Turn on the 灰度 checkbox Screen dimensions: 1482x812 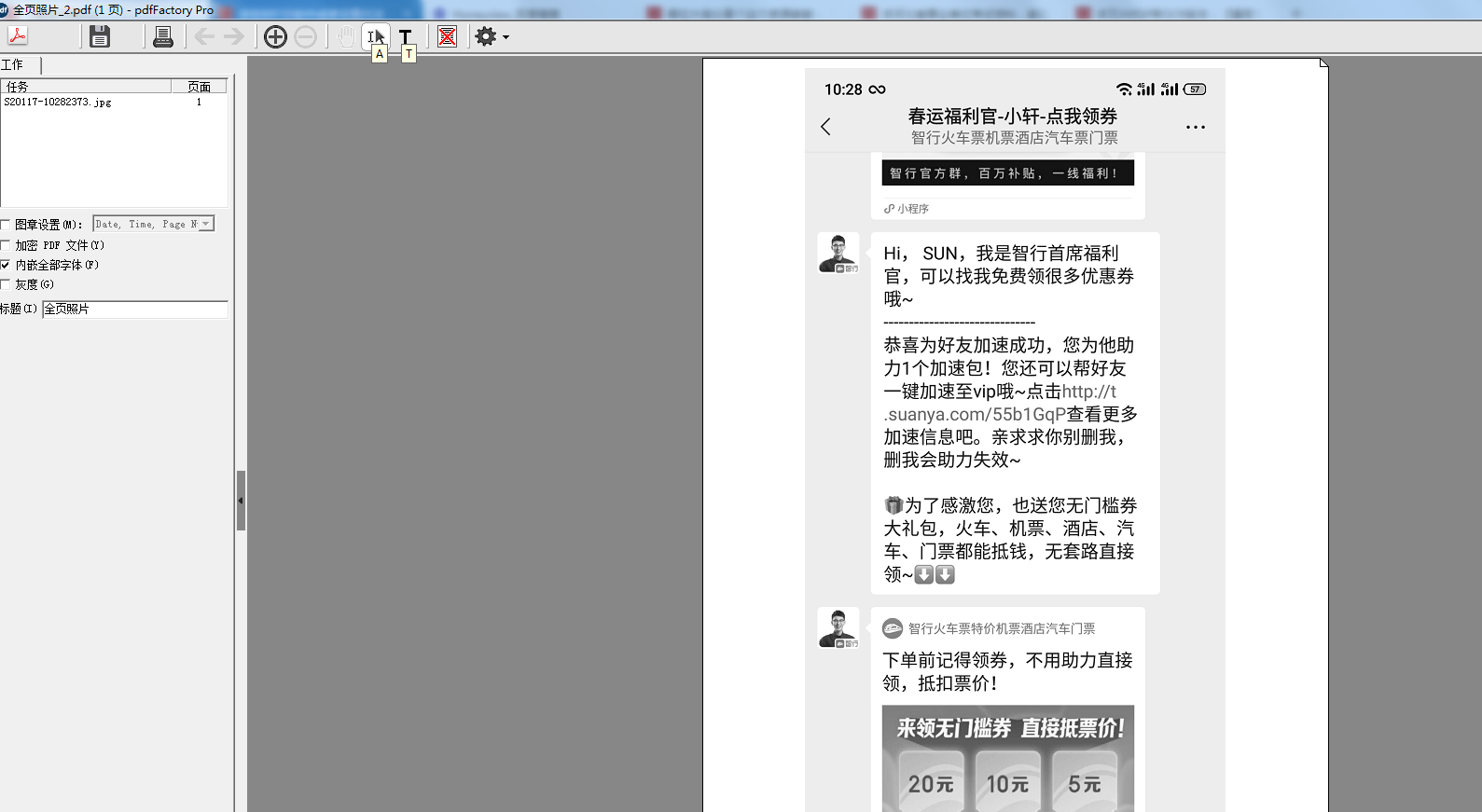pos(6,284)
